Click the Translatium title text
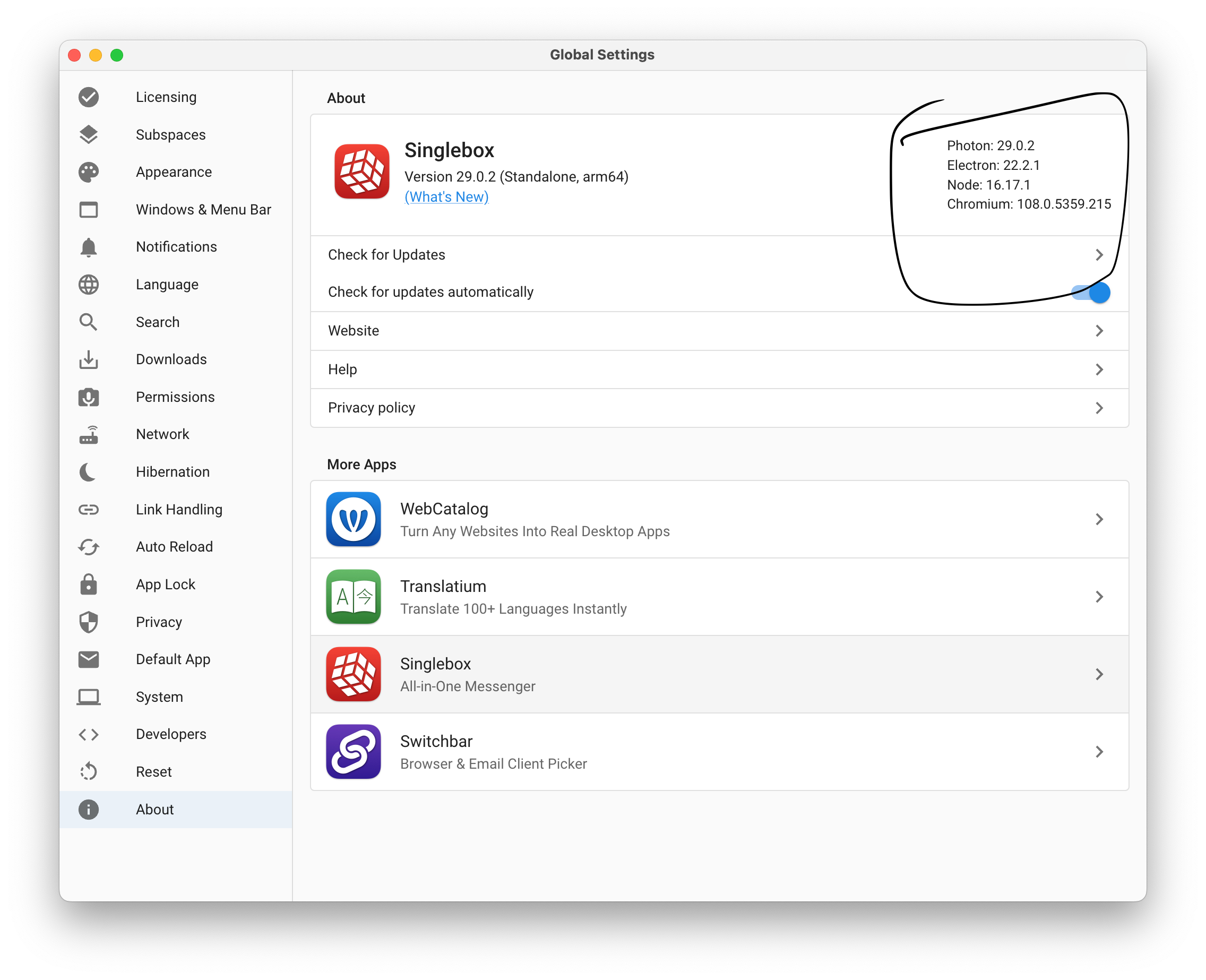The image size is (1206, 980). tap(443, 587)
